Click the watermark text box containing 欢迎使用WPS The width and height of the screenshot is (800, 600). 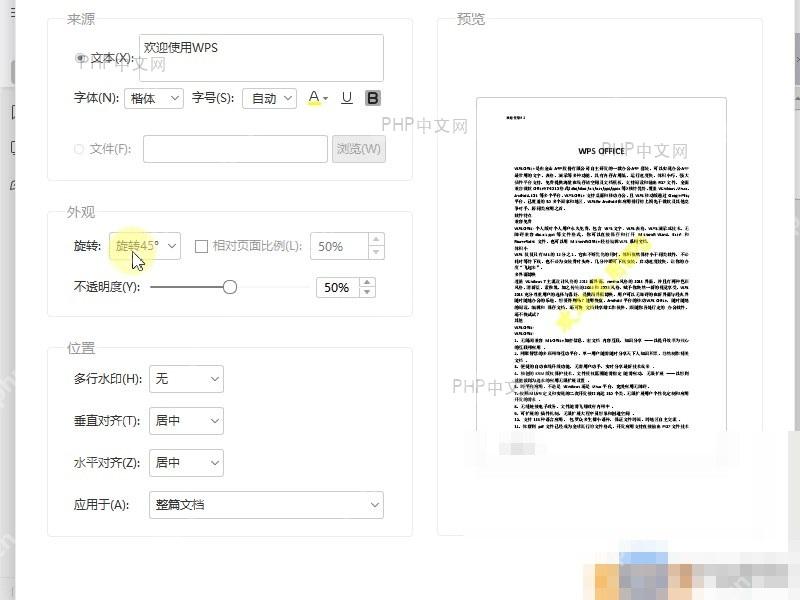(261, 58)
